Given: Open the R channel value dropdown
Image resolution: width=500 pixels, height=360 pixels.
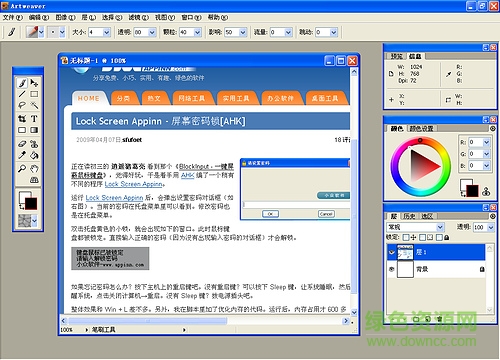Looking at the screenshot, I should tap(486, 142).
